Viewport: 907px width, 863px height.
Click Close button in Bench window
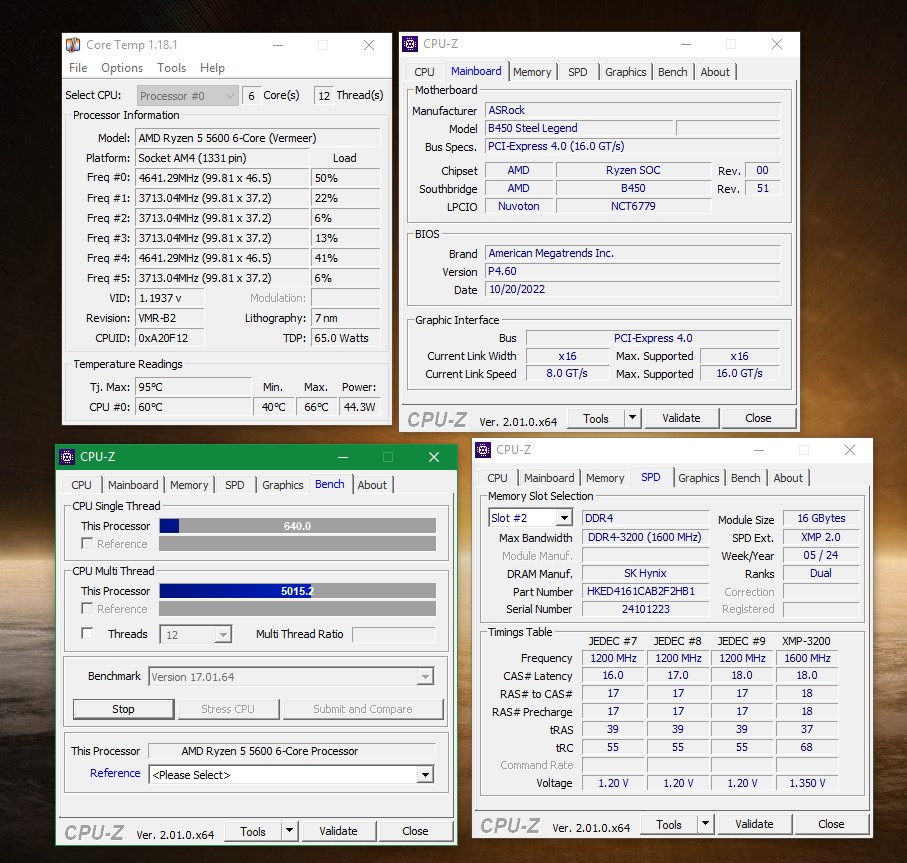pos(415,831)
